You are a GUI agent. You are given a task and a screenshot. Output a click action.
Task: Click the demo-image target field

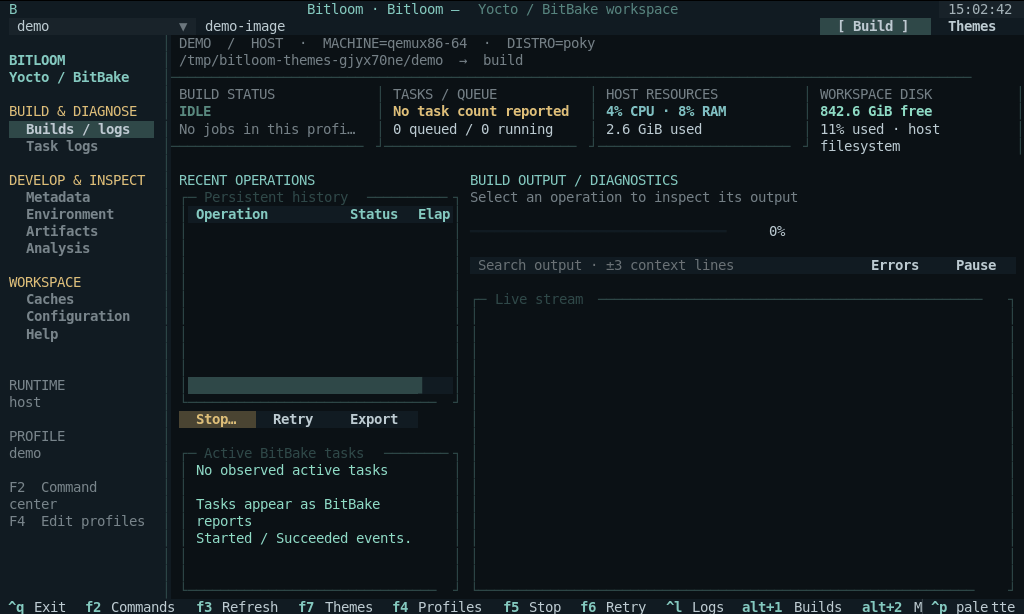tap(245, 26)
